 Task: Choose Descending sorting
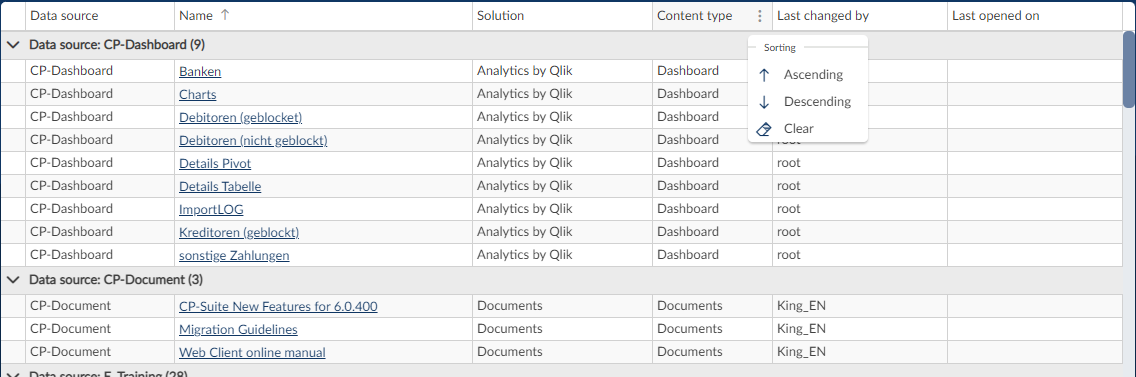click(x=808, y=102)
